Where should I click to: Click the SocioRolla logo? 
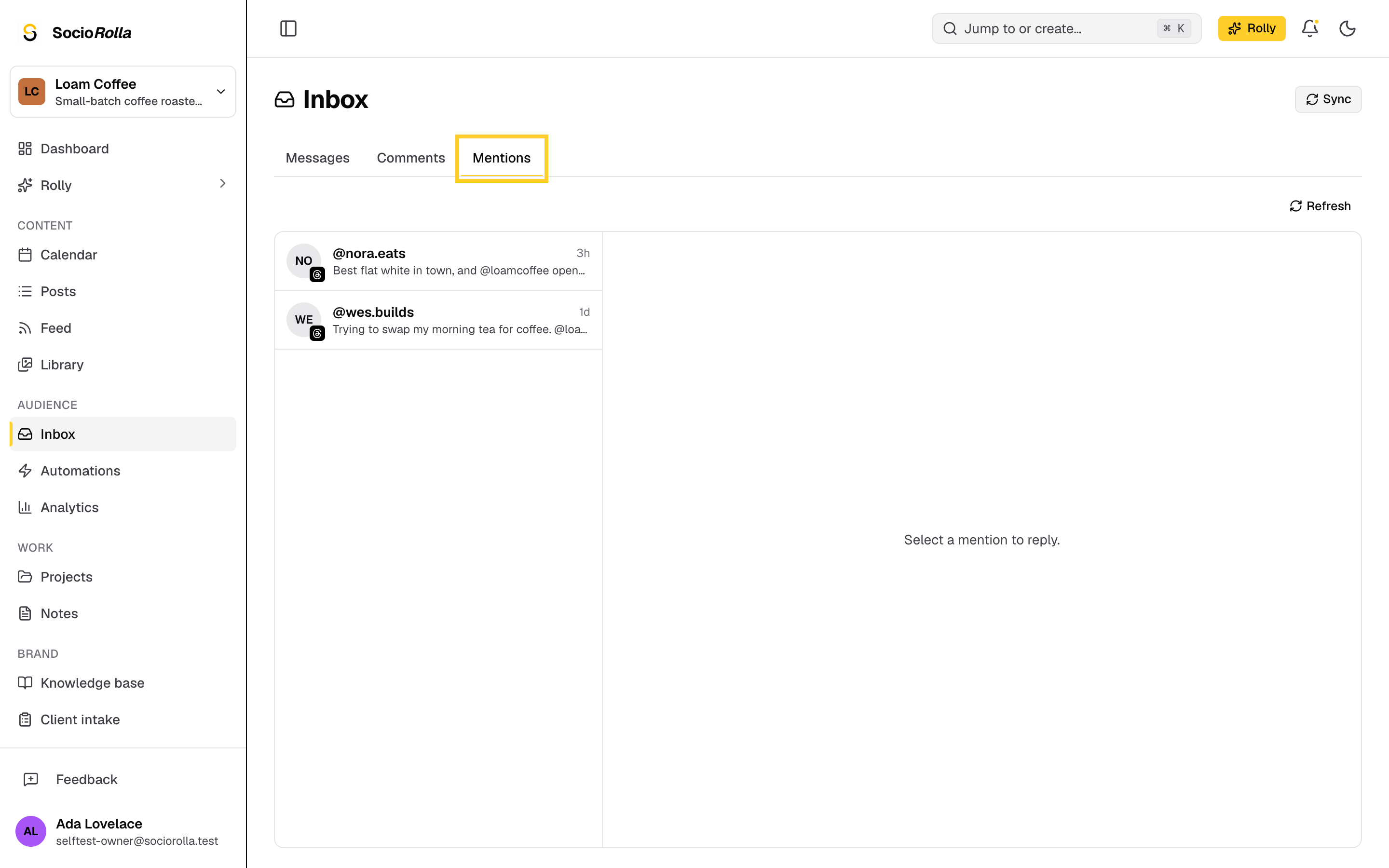click(x=76, y=32)
